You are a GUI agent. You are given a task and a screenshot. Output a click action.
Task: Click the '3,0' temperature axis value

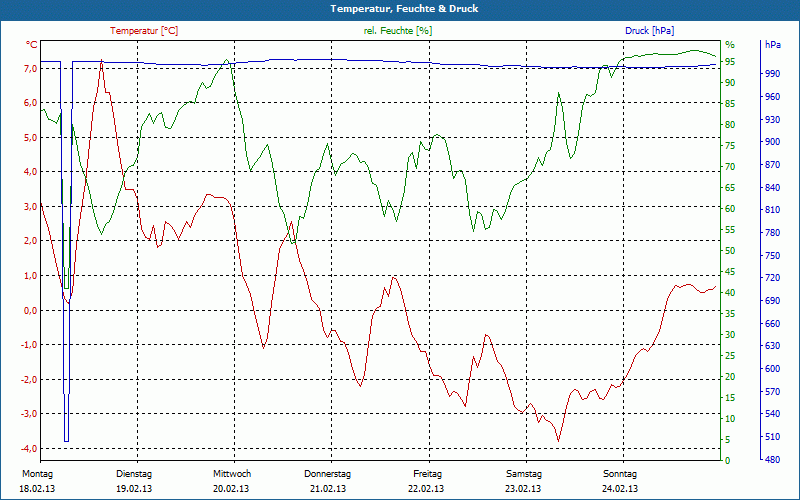[x=31, y=206]
